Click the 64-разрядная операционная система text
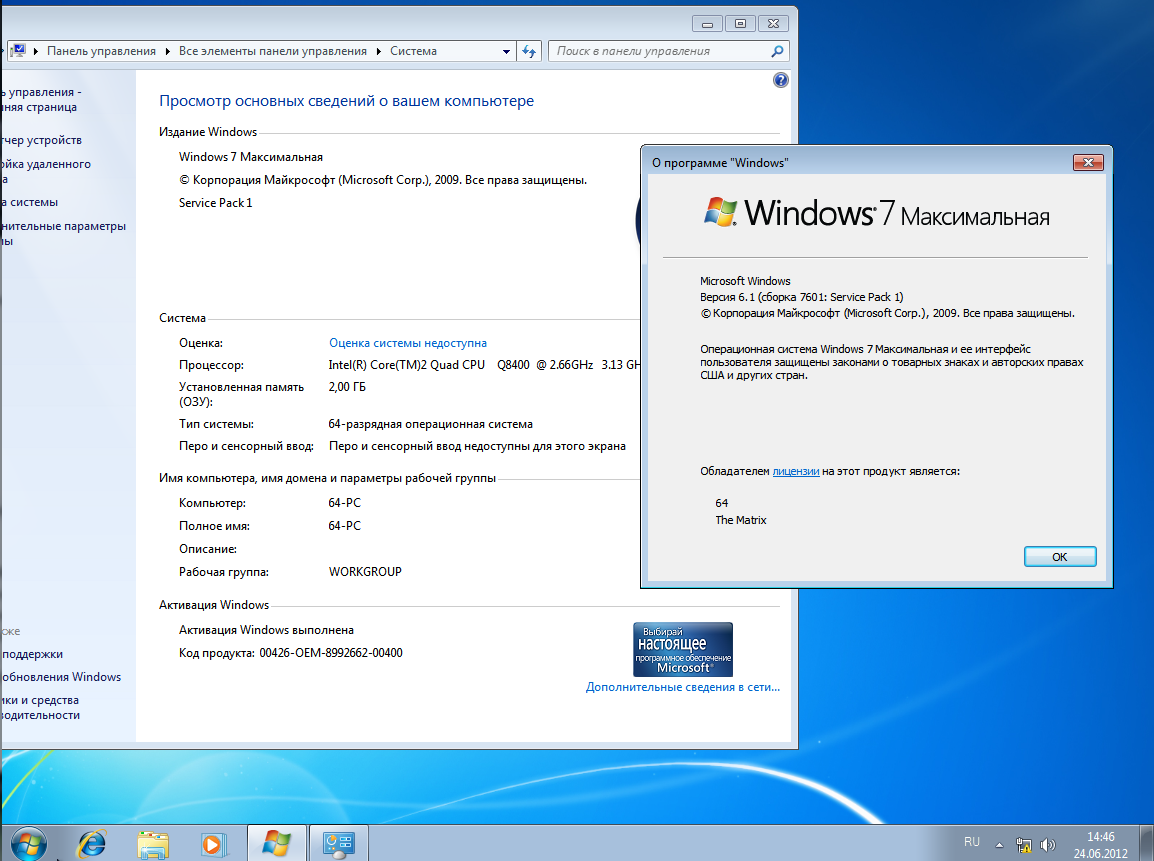Screen dimensions: 1154x861 431,424
